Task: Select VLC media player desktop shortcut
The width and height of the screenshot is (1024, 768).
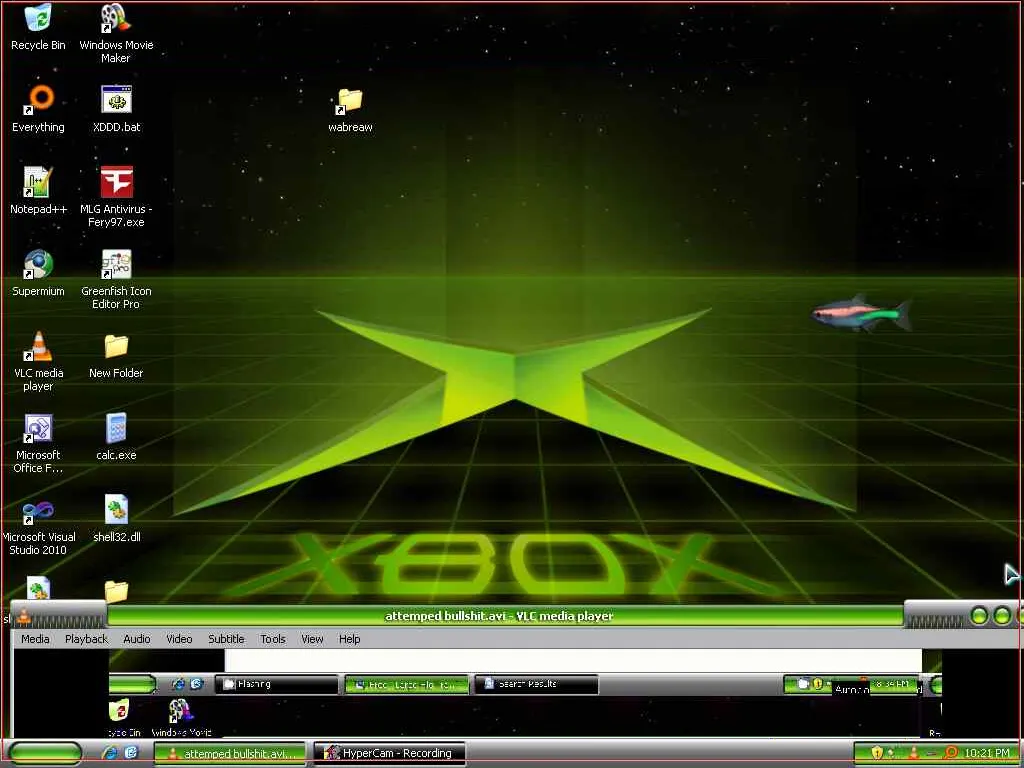Action: (39, 360)
